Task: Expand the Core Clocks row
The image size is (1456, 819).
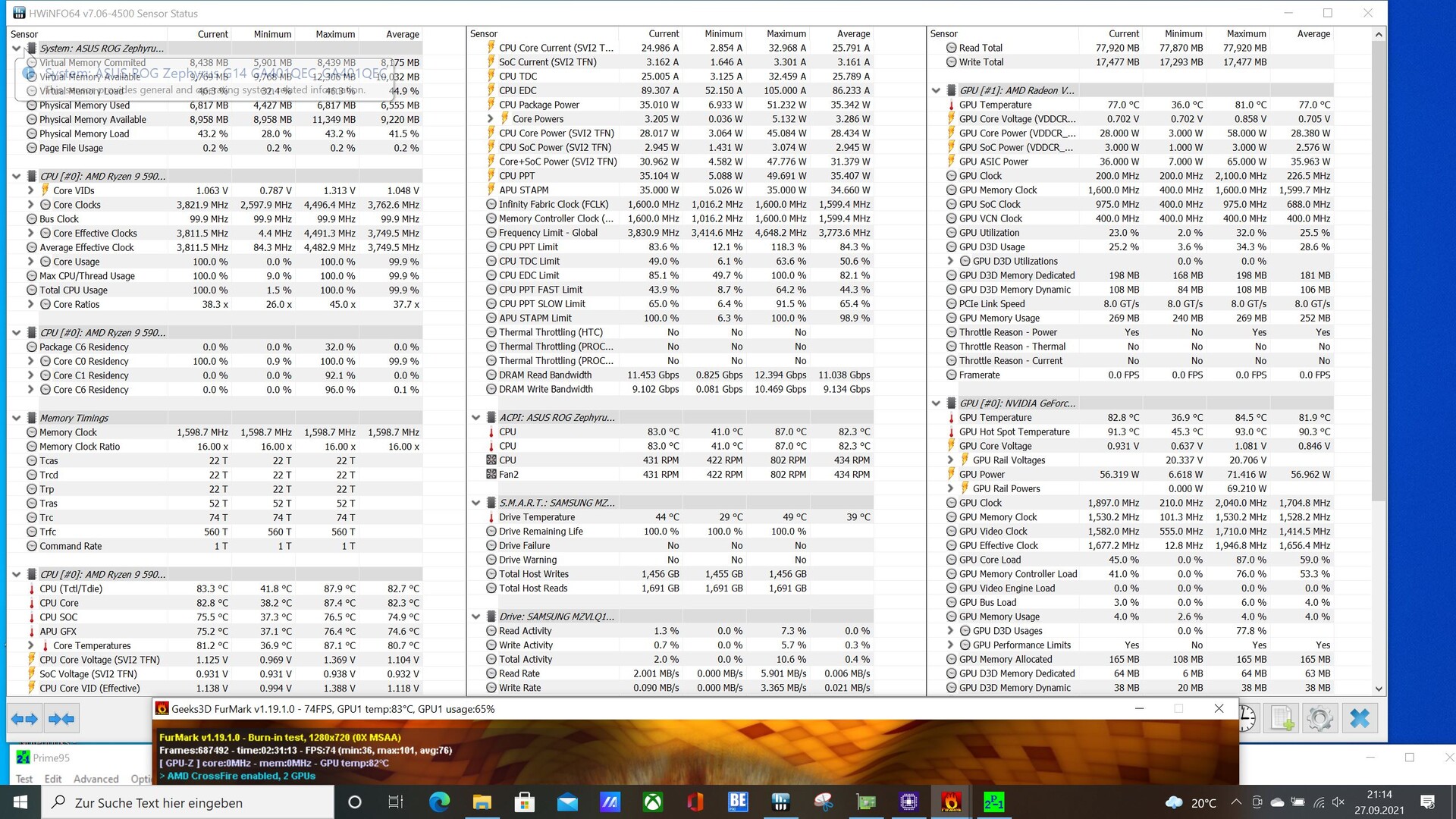Action: [x=30, y=205]
